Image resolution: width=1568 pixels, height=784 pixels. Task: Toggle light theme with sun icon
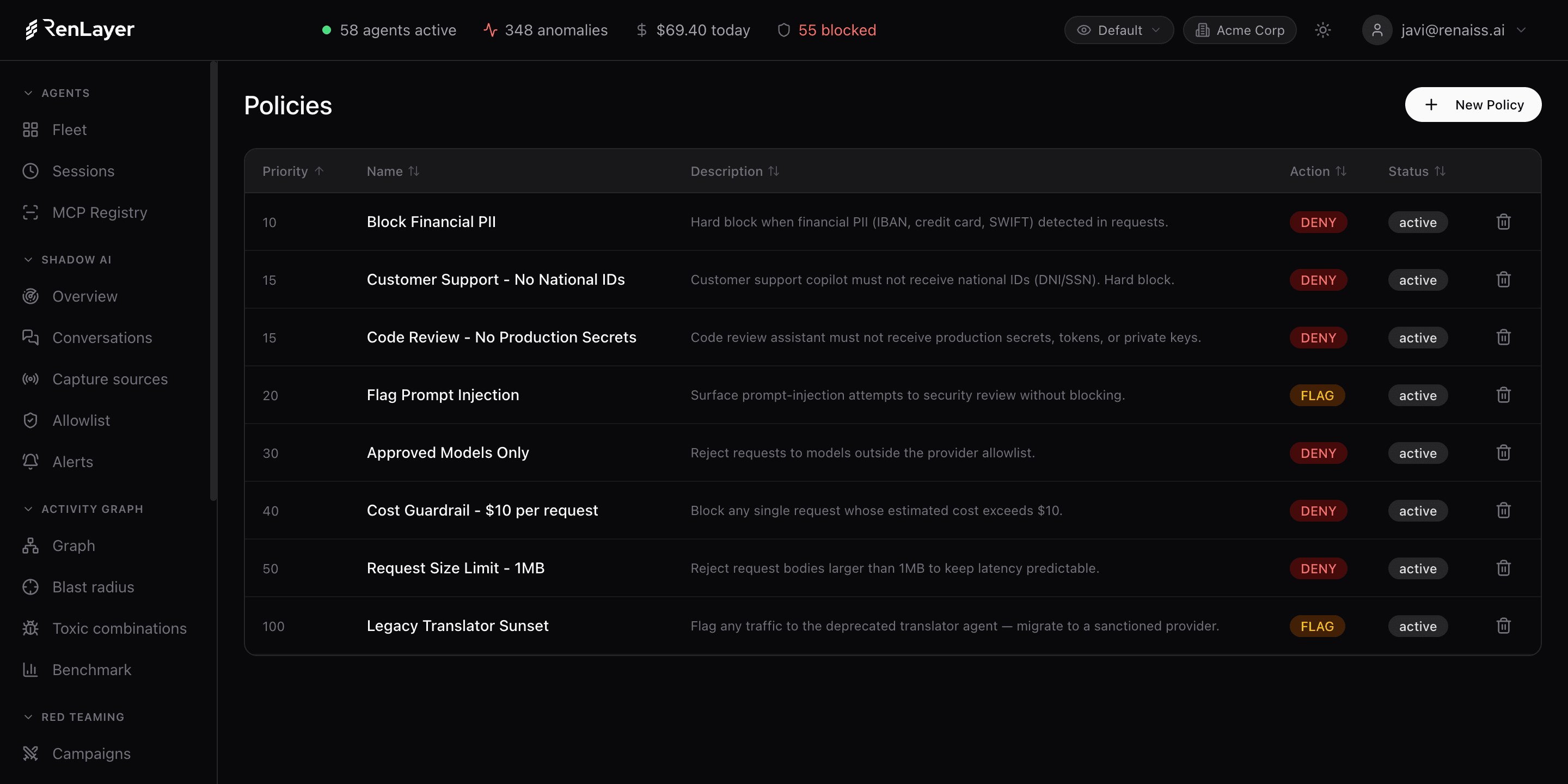(1322, 30)
